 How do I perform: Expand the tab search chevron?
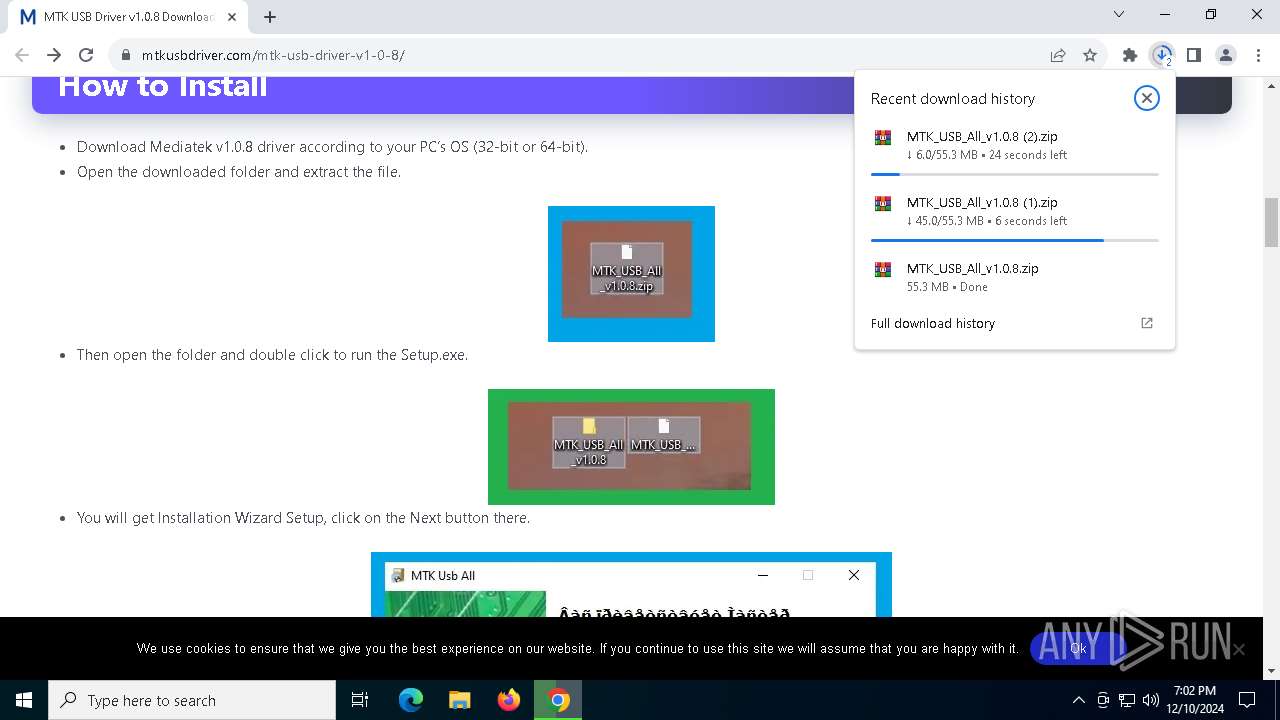click(1119, 14)
